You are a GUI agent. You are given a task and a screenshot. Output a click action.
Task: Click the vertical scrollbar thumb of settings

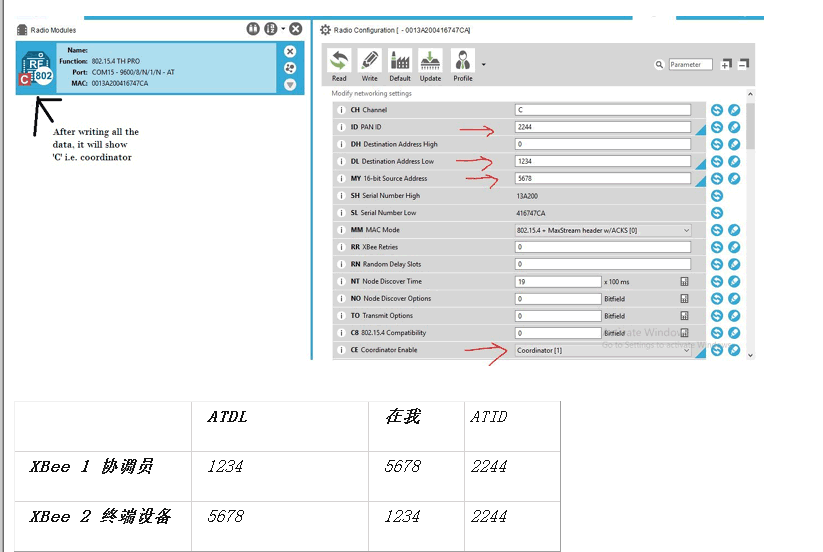point(750,126)
